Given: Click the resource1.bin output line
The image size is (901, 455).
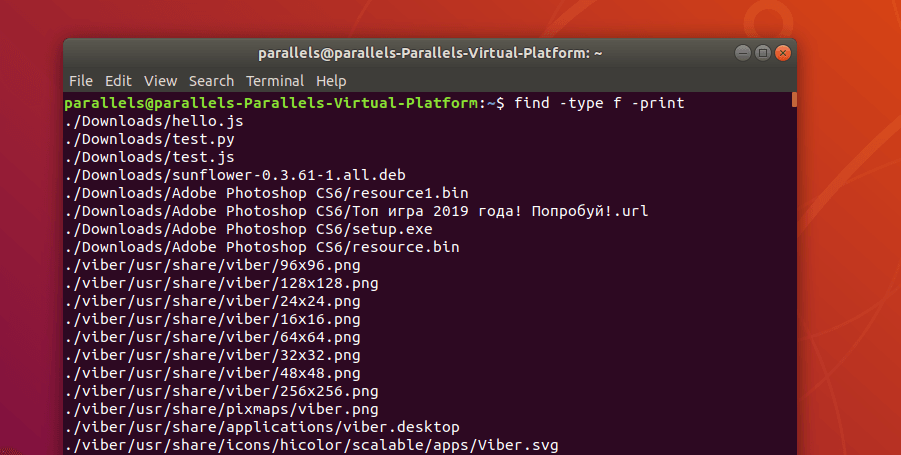Looking at the screenshot, I should click(266, 193).
